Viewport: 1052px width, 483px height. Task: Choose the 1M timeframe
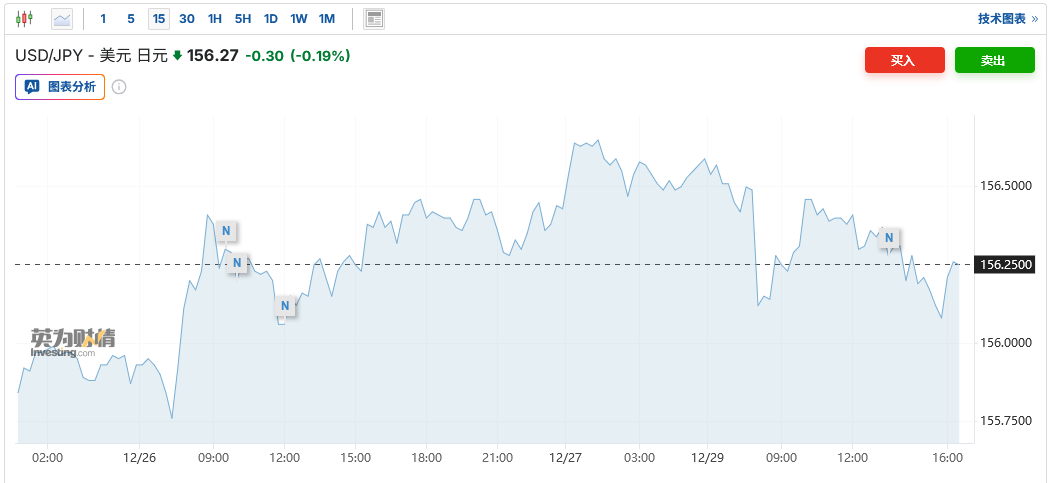coord(327,18)
